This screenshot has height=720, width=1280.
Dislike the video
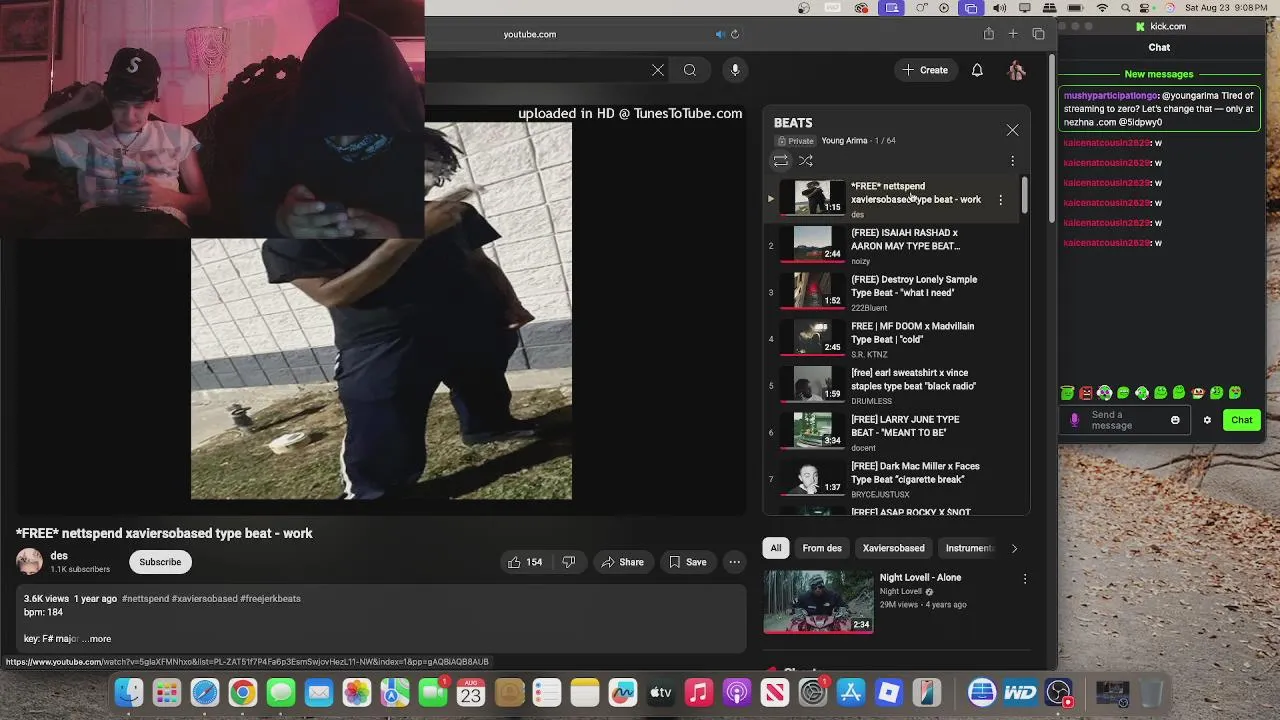tap(569, 562)
